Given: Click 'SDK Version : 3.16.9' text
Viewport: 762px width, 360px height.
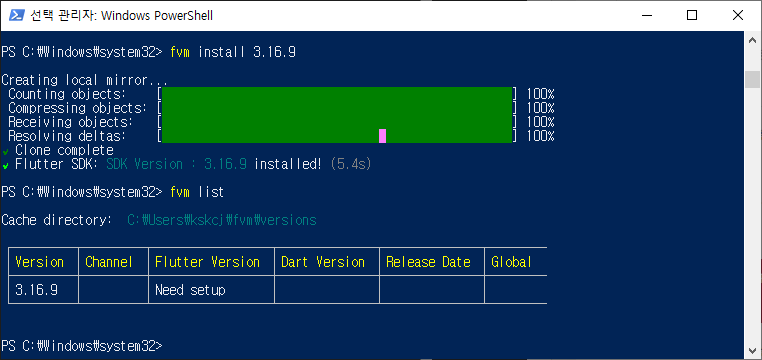Looking at the screenshot, I should 176,164.
